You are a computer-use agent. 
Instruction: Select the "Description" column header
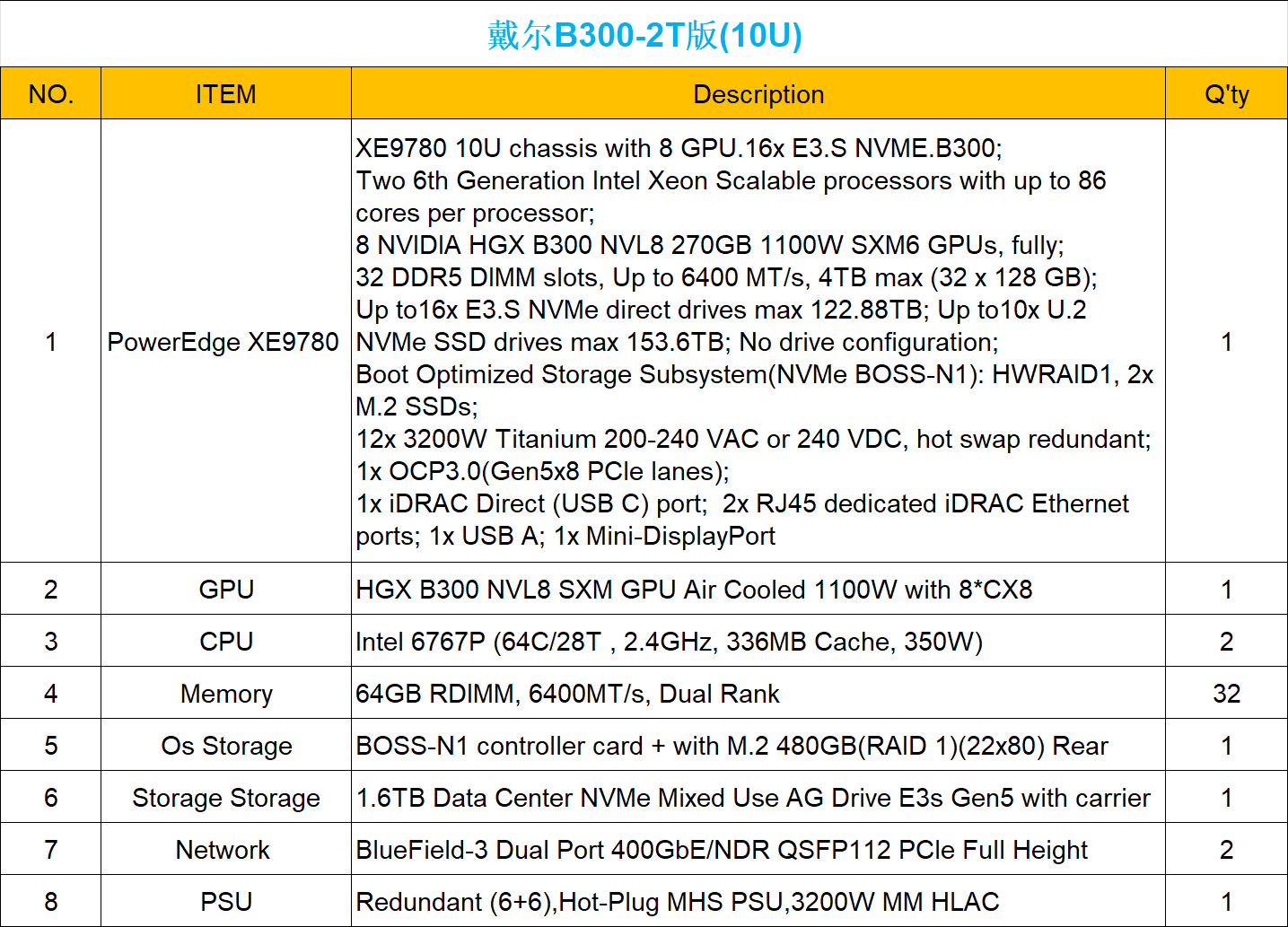(758, 93)
